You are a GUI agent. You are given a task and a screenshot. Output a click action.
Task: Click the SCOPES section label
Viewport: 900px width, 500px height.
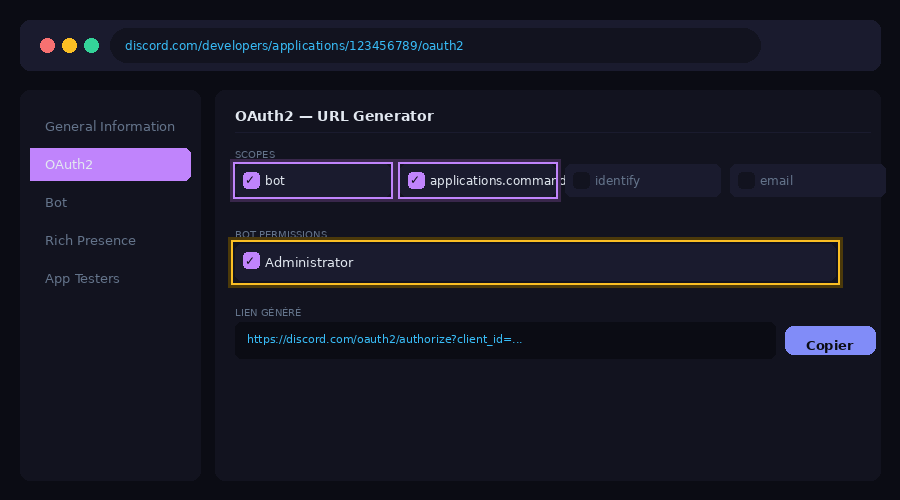(x=255, y=154)
